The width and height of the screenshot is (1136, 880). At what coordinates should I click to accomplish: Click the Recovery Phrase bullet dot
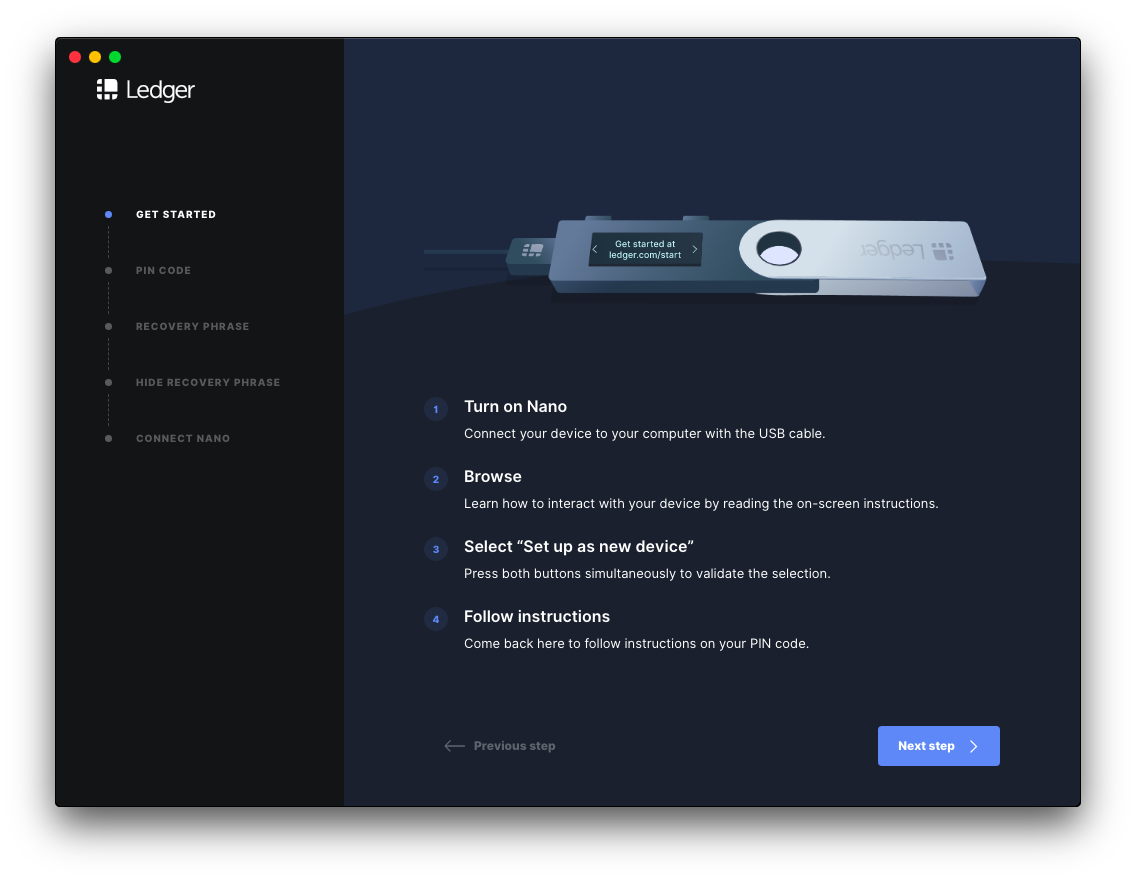(x=108, y=327)
